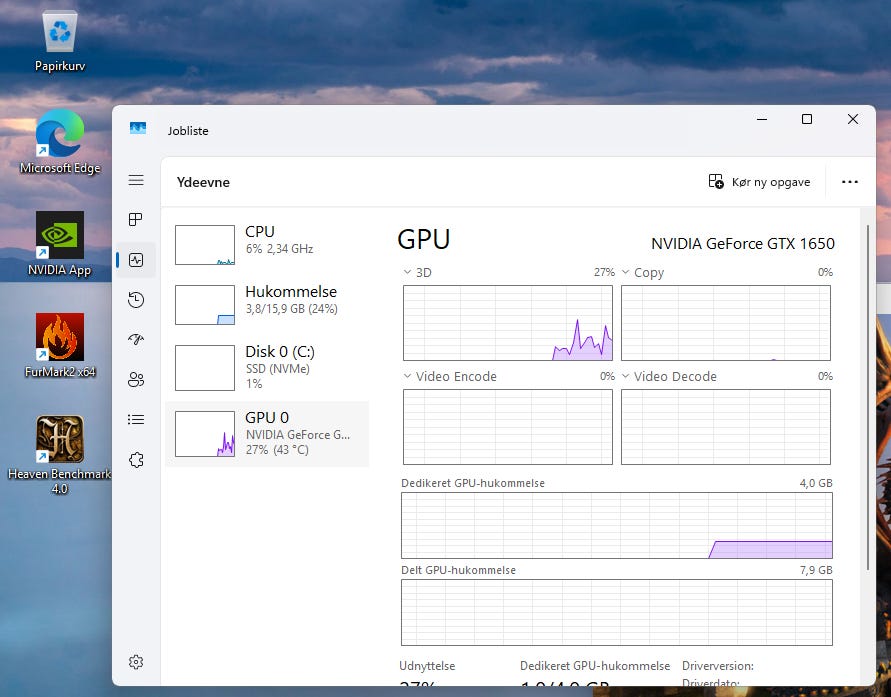This screenshot has height=697, width=891.
Task: Click the Disk 0 mini graph thumbnail
Action: coord(205,368)
